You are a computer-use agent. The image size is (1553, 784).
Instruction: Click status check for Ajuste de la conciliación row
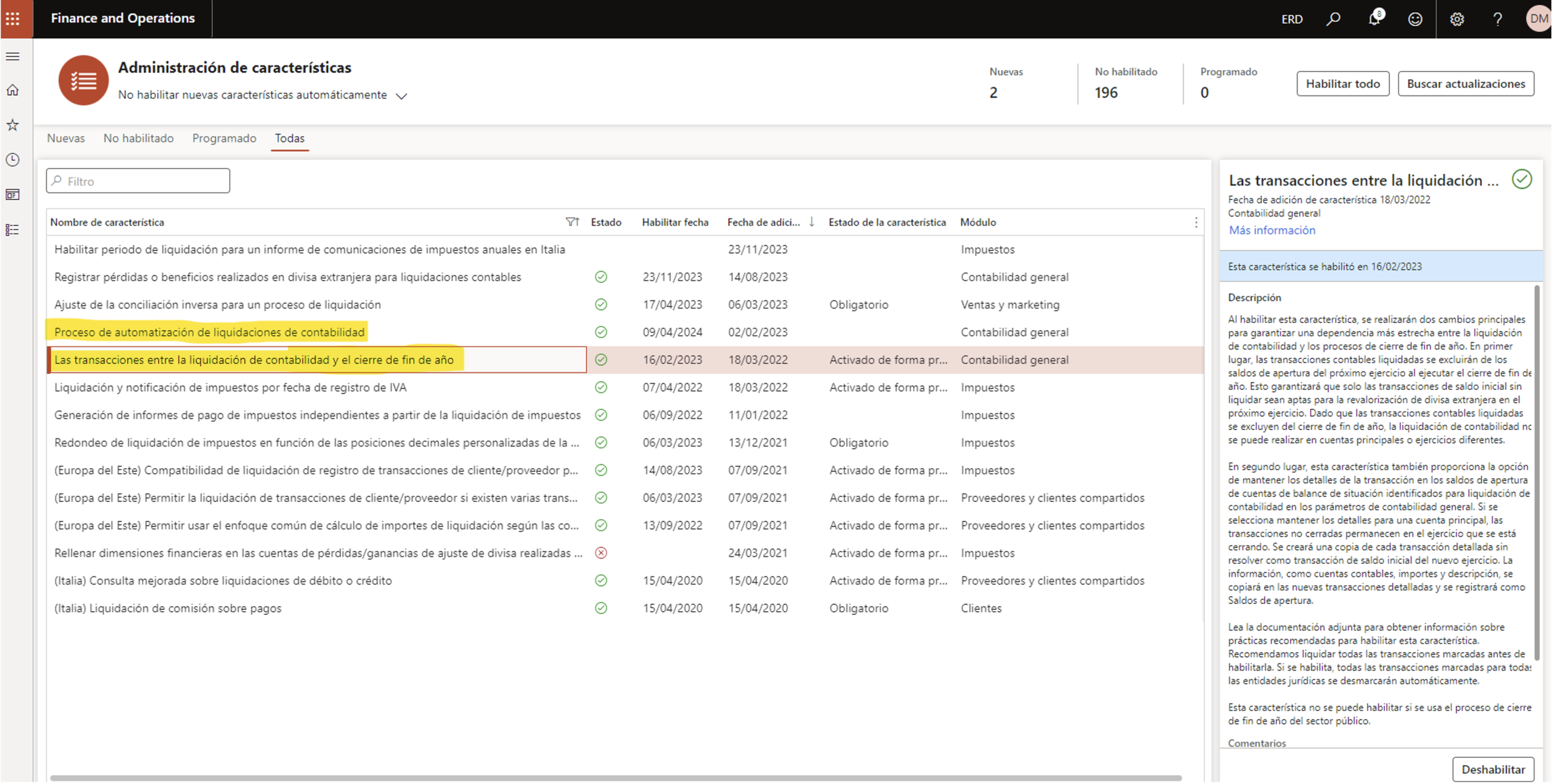click(x=601, y=304)
